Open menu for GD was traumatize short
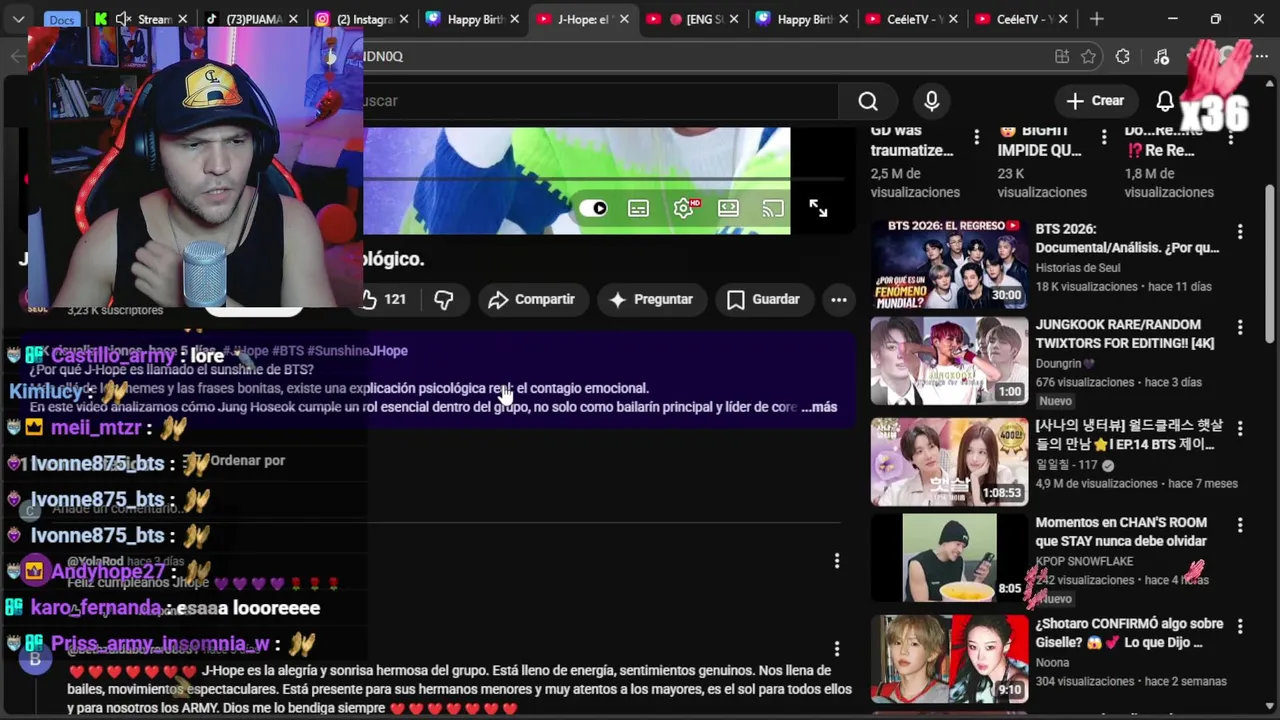 (x=977, y=137)
